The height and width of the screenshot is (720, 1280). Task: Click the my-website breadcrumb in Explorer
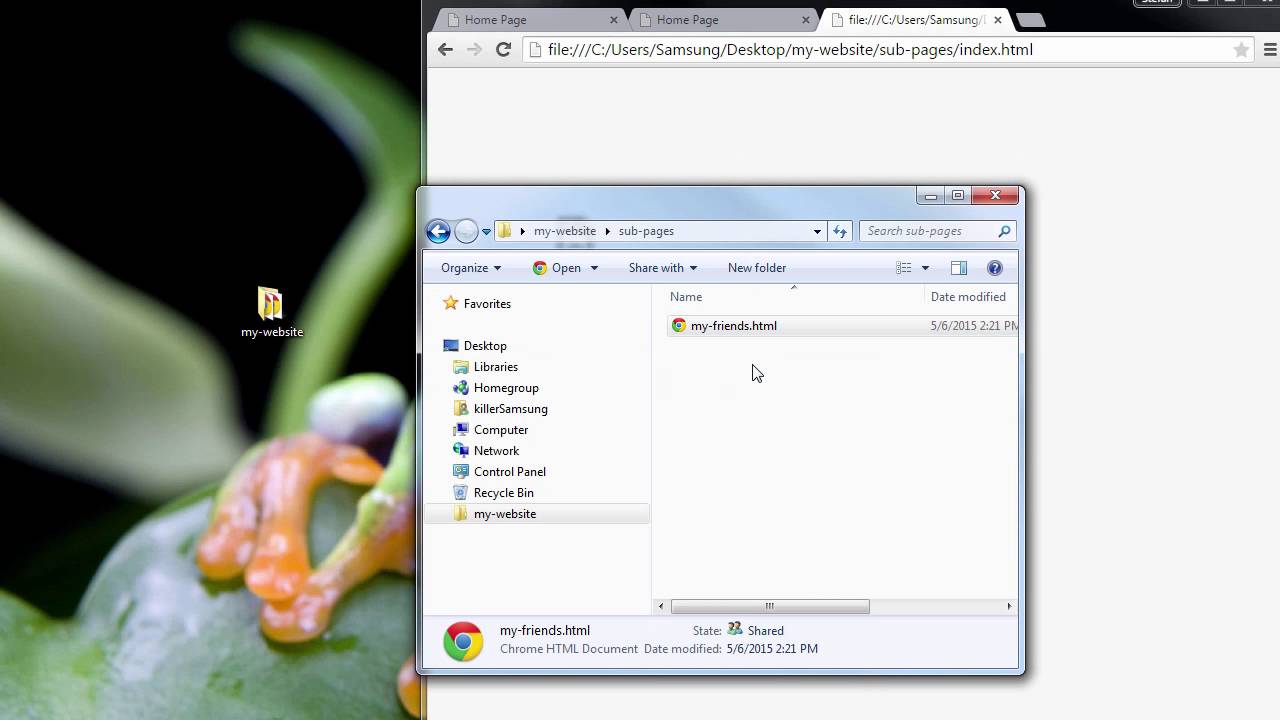(564, 231)
